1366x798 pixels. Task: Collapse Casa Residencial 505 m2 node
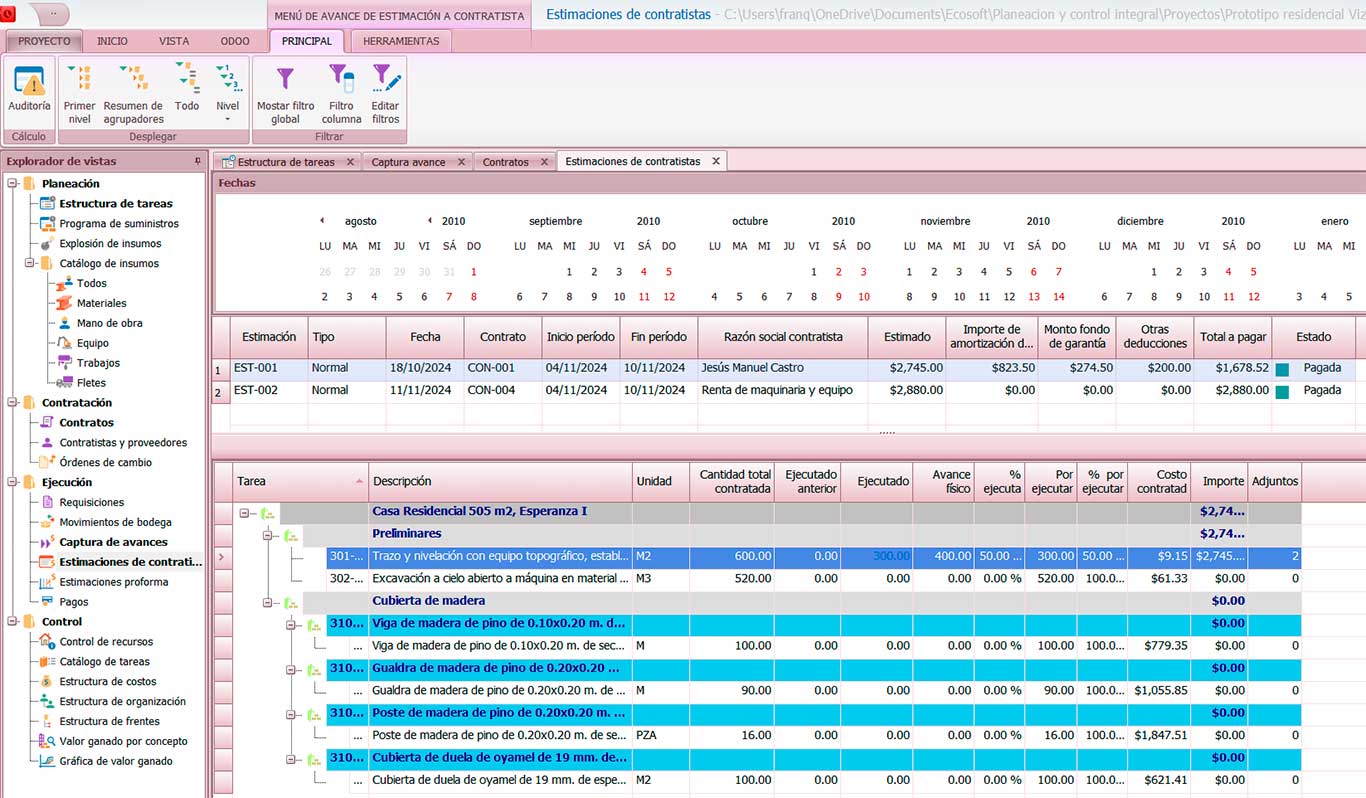click(244, 512)
